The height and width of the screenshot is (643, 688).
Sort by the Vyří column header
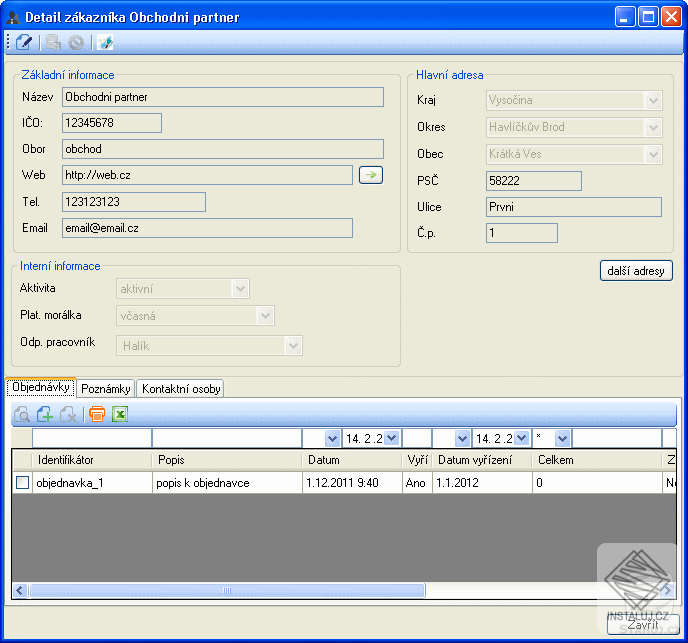[417, 460]
